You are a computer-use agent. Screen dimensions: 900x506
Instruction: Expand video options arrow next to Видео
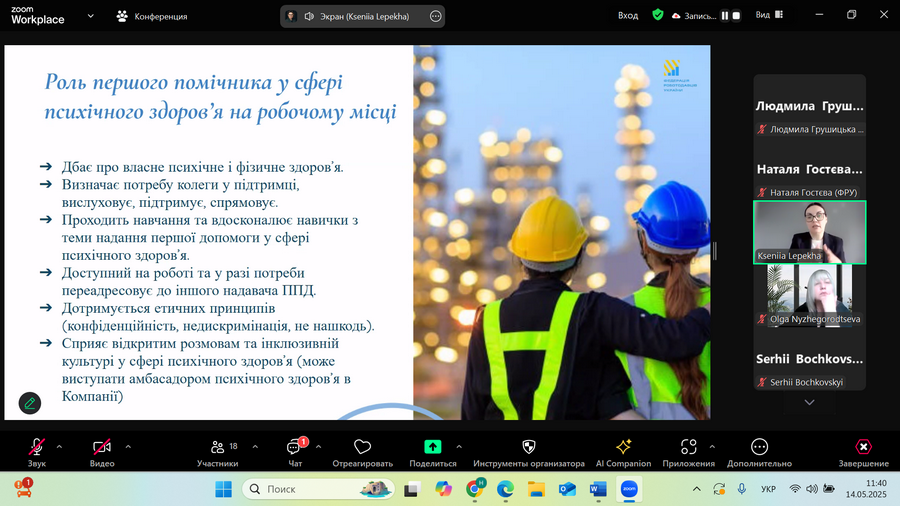(127, 447)
